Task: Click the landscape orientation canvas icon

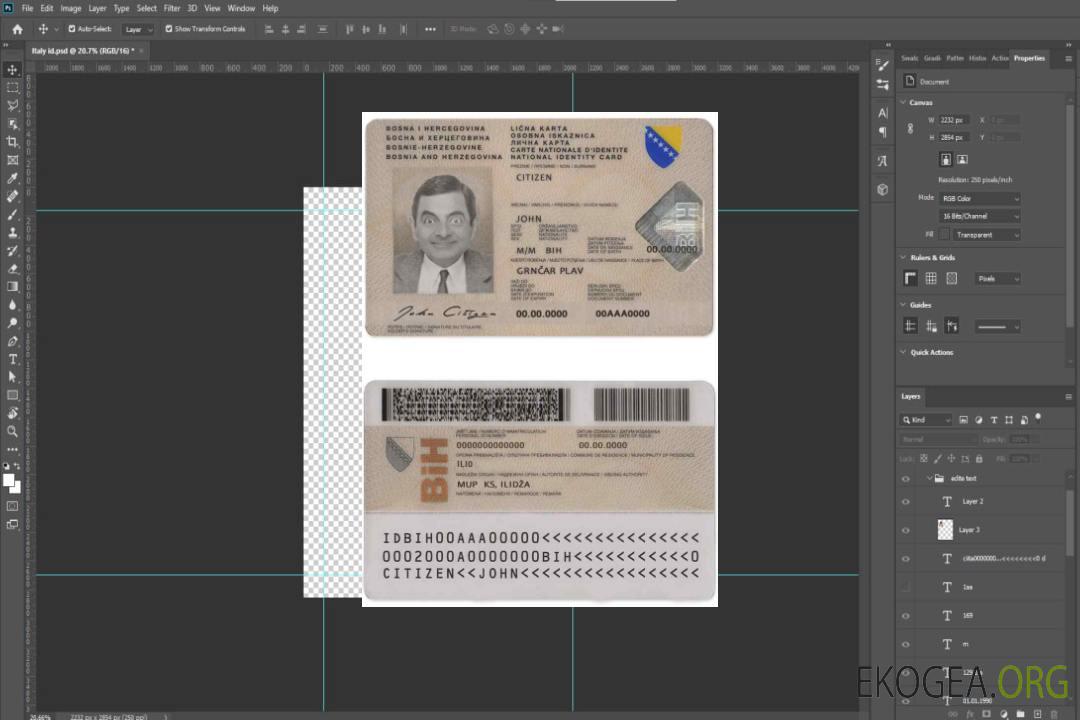Action: (962, 159)
